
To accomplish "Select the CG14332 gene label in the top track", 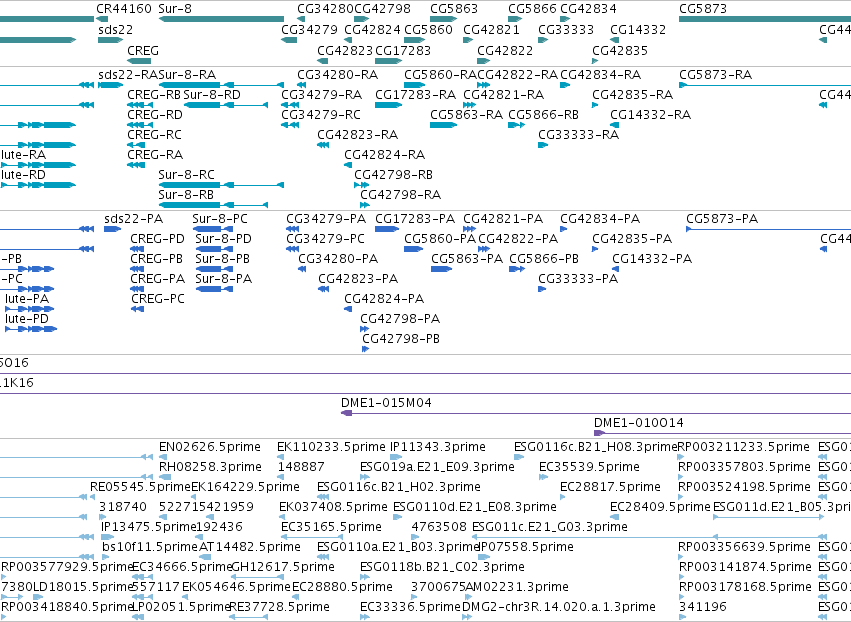I will coord(638,29).
